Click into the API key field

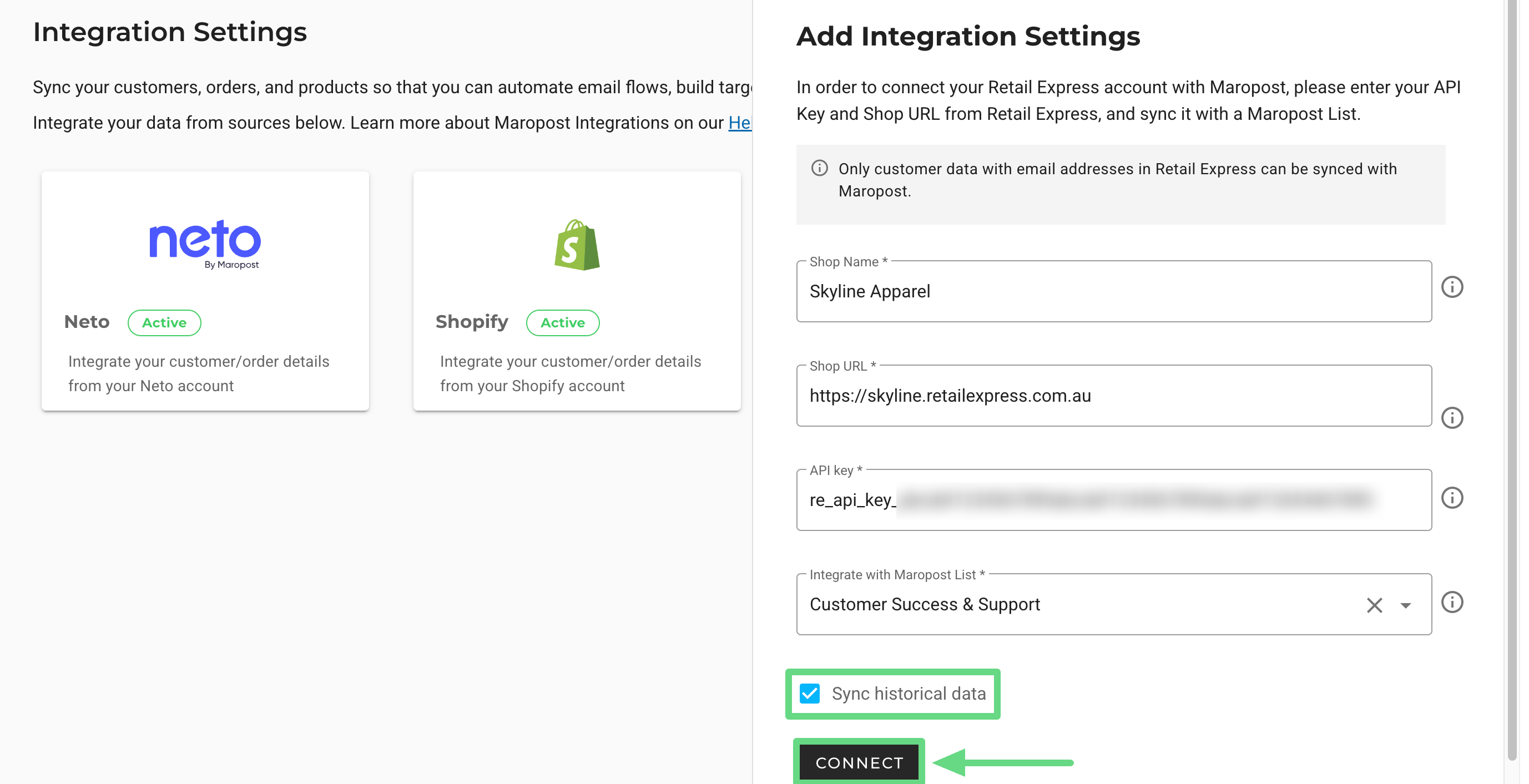tap(1113, 500)
